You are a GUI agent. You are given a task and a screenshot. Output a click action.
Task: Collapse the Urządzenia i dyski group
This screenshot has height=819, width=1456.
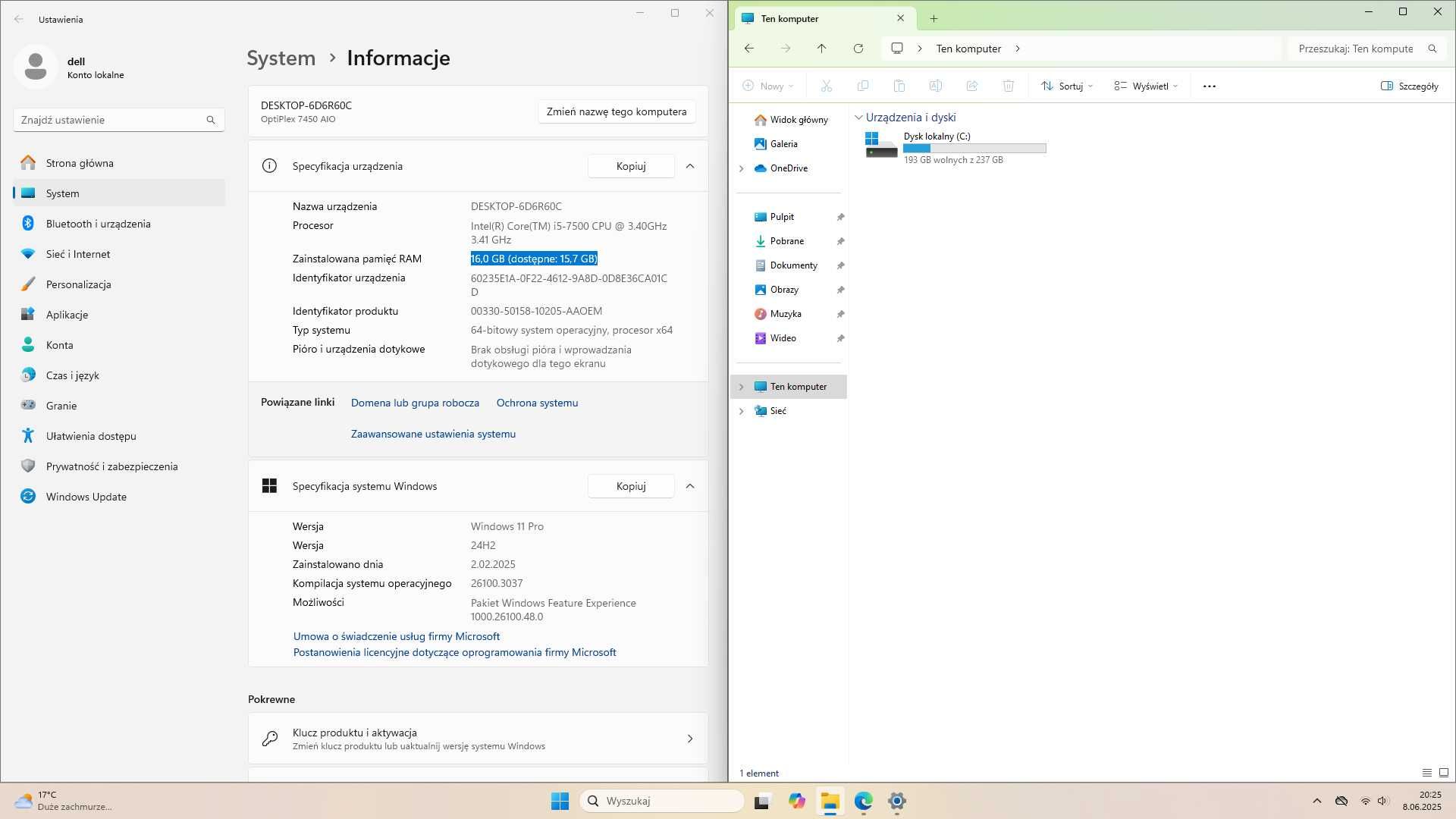[858, 118]
